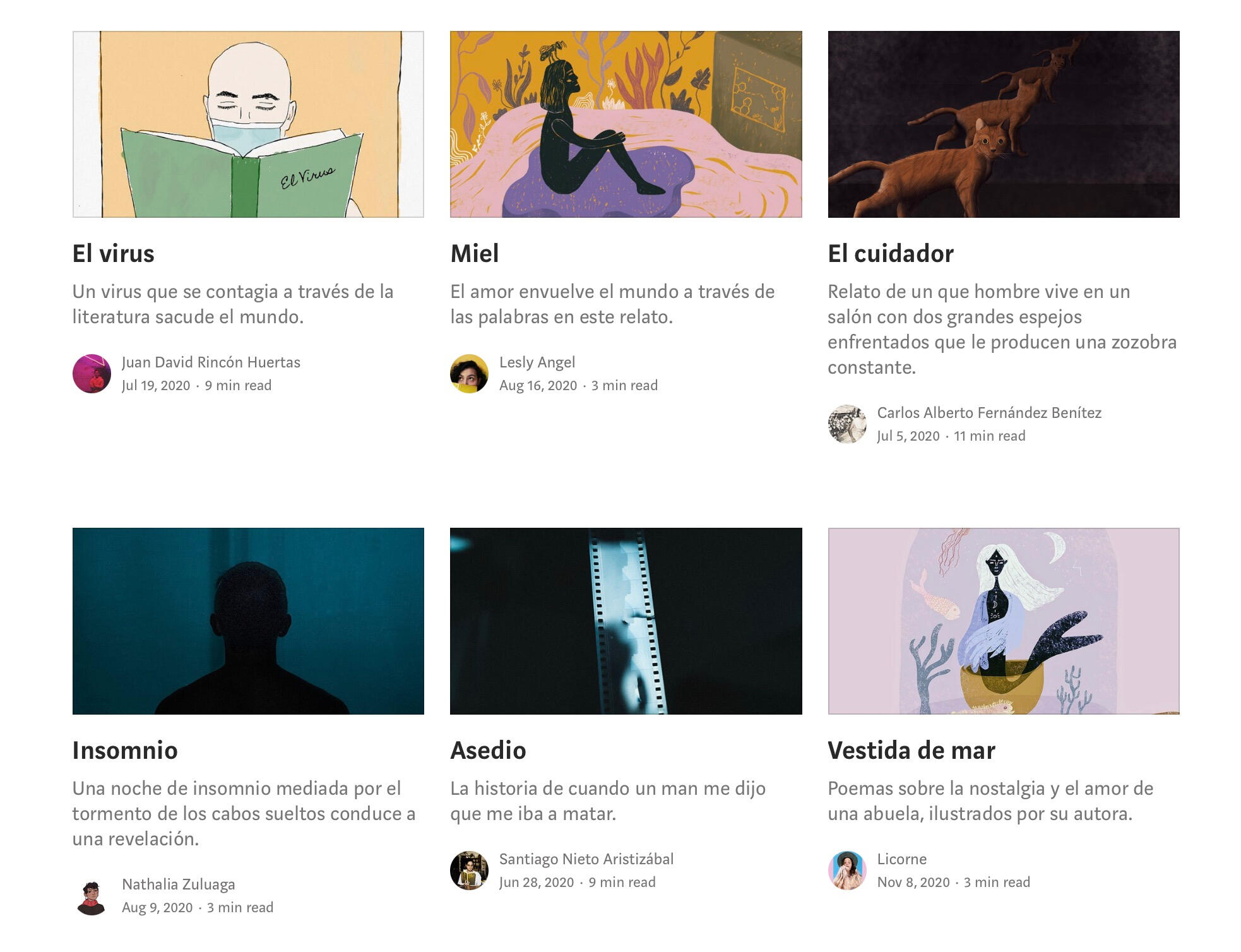This screenshot has width=1241, height=952.
Task: Open the Insomnio silhouette cover photo
Action: (248, 621)
